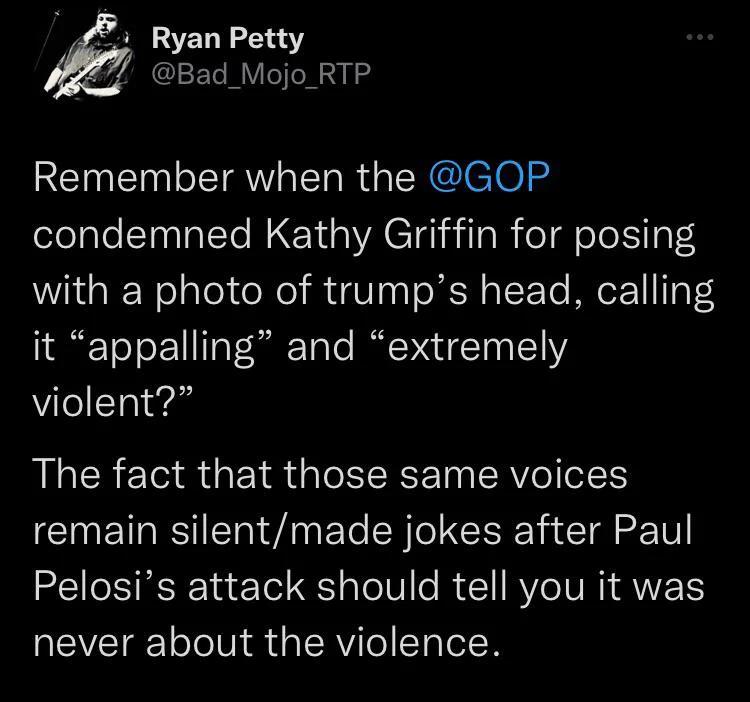Click the word "posing" in the tweet
Screen dimensions: 750x702
point(634,235)
